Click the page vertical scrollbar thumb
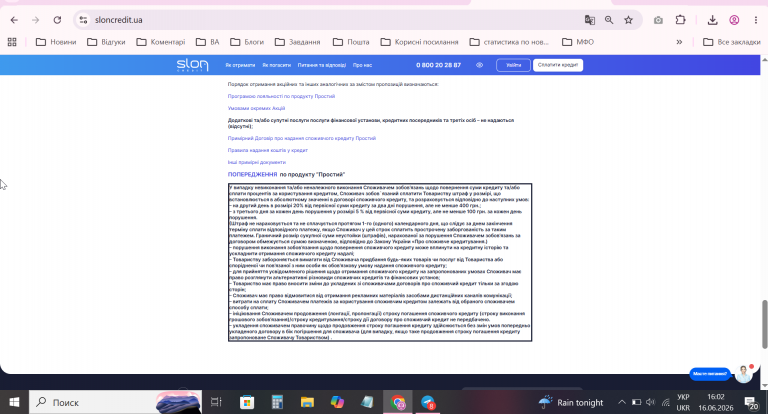 click(764, 324)
